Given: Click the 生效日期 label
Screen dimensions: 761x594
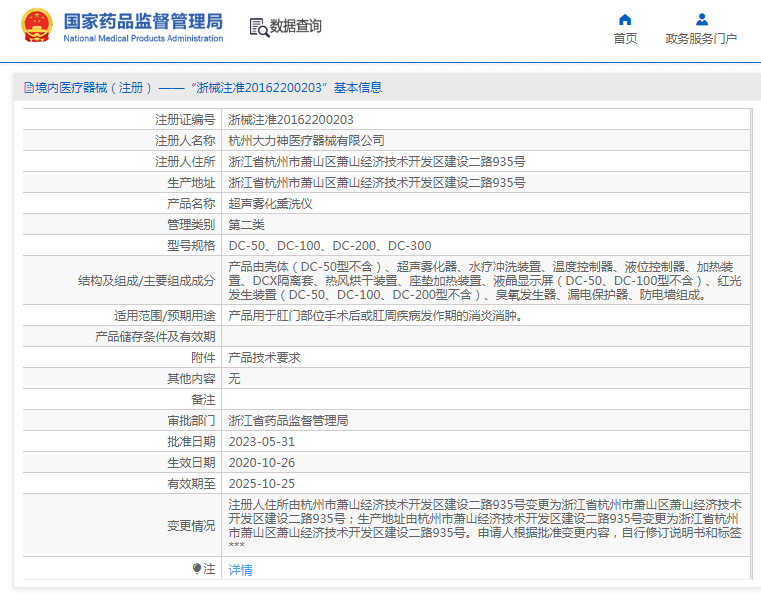Looking at the screenshot, I should click(191, 462).
